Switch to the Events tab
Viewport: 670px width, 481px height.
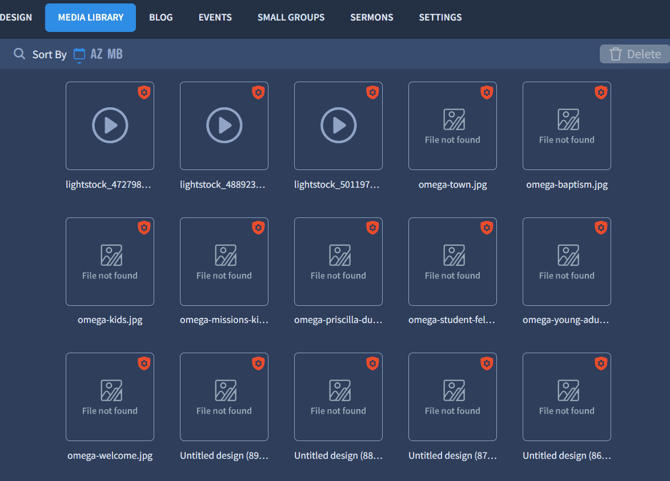(215, 17)
